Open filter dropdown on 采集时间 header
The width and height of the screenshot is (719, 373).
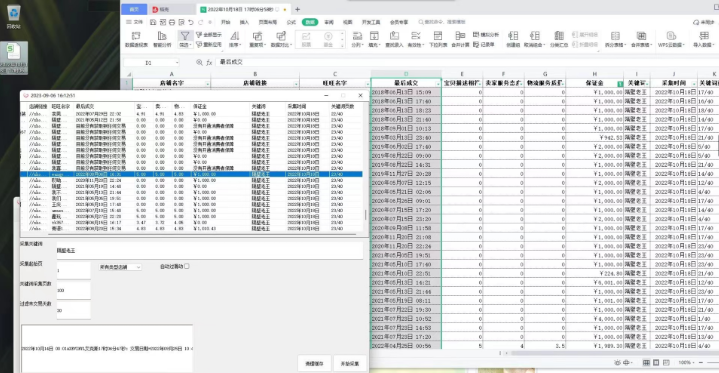pos(694,84)
